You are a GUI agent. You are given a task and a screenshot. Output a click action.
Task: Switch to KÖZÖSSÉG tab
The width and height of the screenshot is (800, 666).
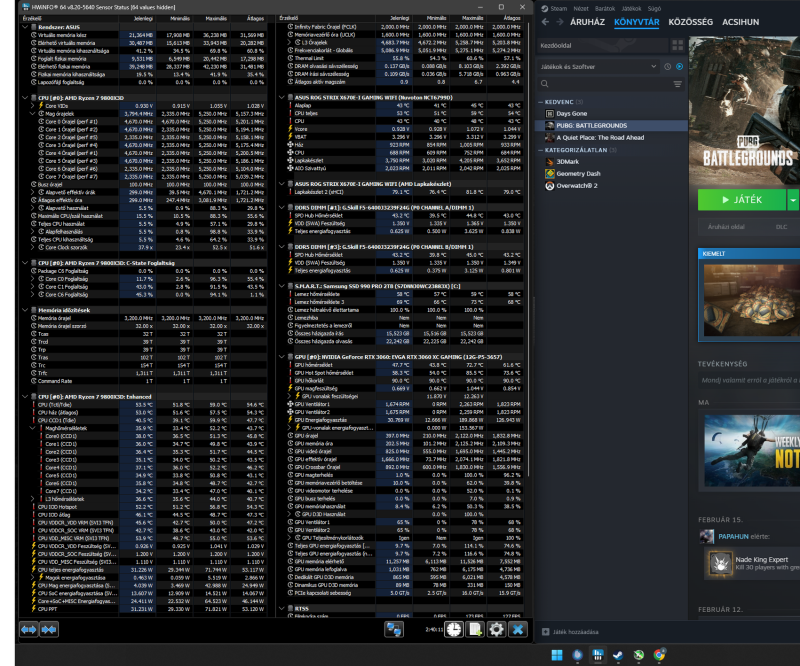point(690,22)
